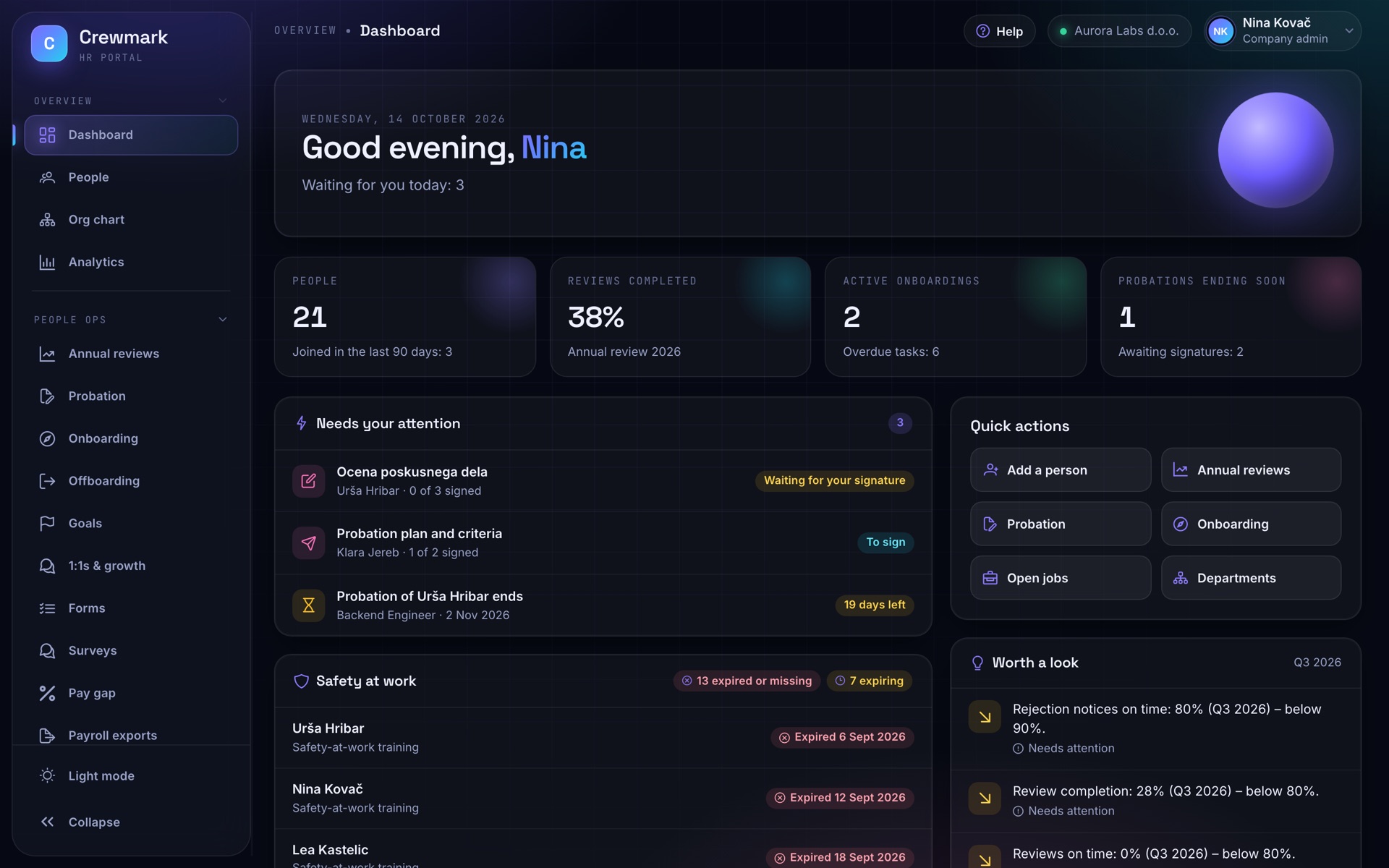Click the Ocena poskusnega dela edit icon
The width and height of the screenshot is (1389, 868).
(308, 481)
